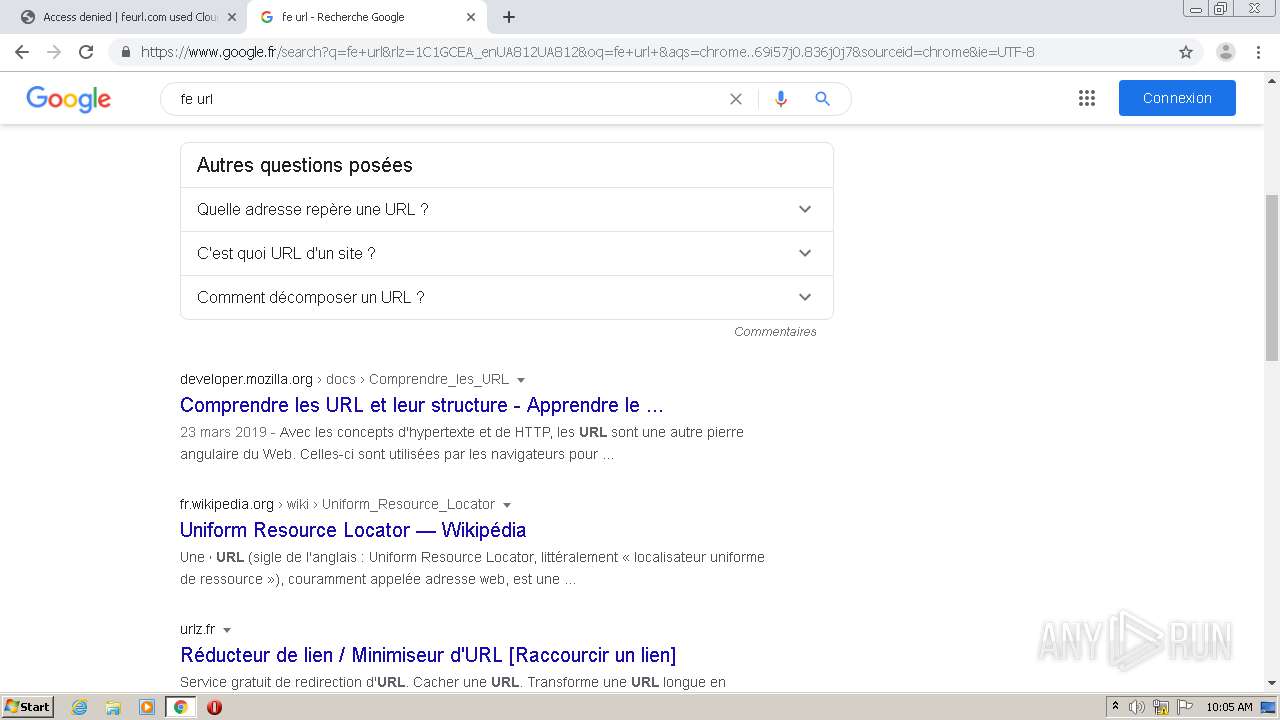Open 'Réducteur de lien / Minimiseur d'URL' result
Image resolution: width=1280 pixels, height=720 pixels.
(x=428, y=655)
